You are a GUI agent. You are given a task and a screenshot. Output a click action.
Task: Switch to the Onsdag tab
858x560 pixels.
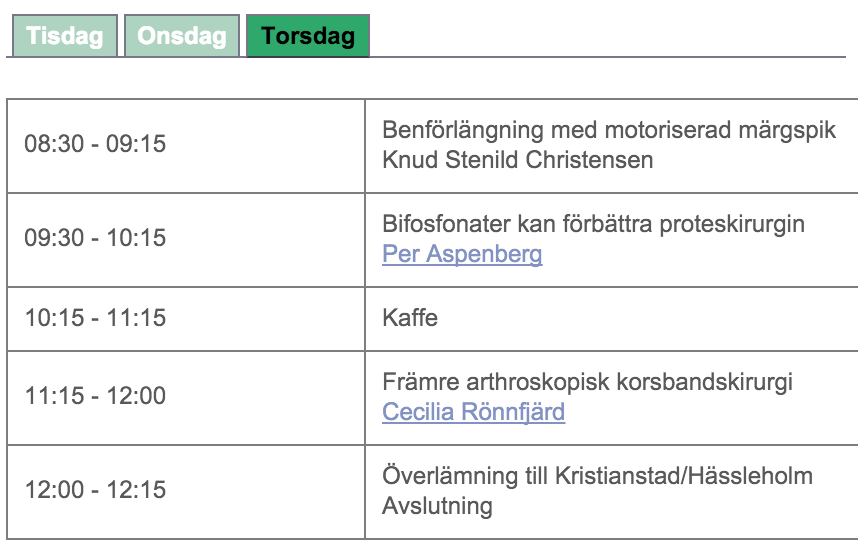(x=182, y=36)
